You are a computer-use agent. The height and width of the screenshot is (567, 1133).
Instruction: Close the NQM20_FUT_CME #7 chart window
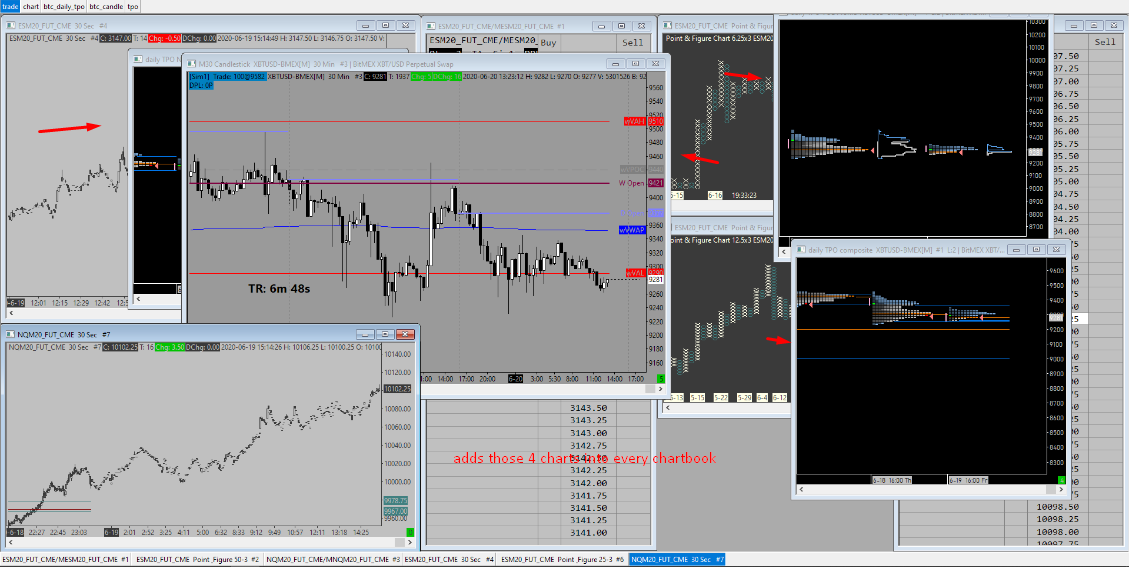tap(406, 334)
